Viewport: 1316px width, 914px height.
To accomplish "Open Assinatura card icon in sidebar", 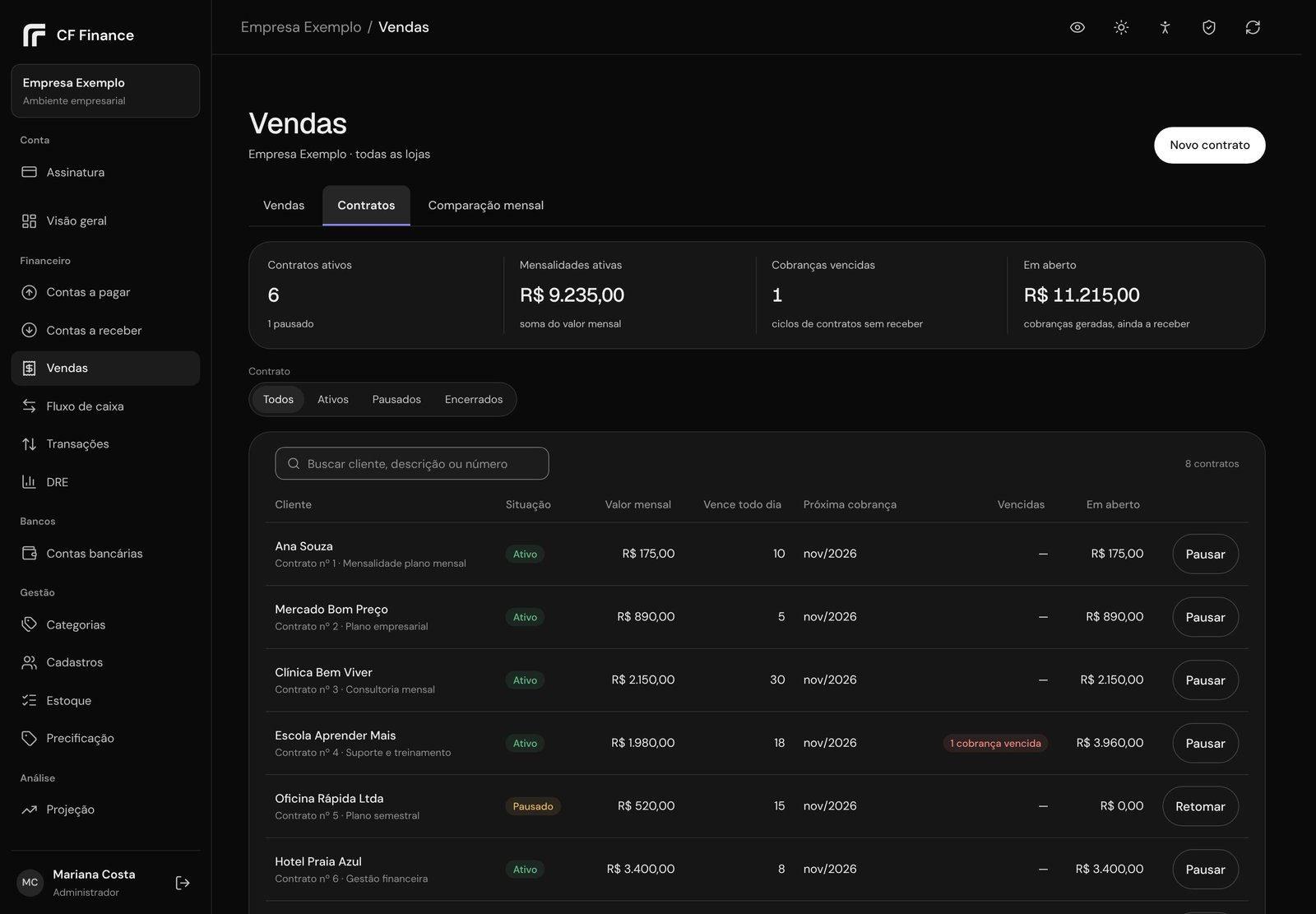I will coord(29,172).
